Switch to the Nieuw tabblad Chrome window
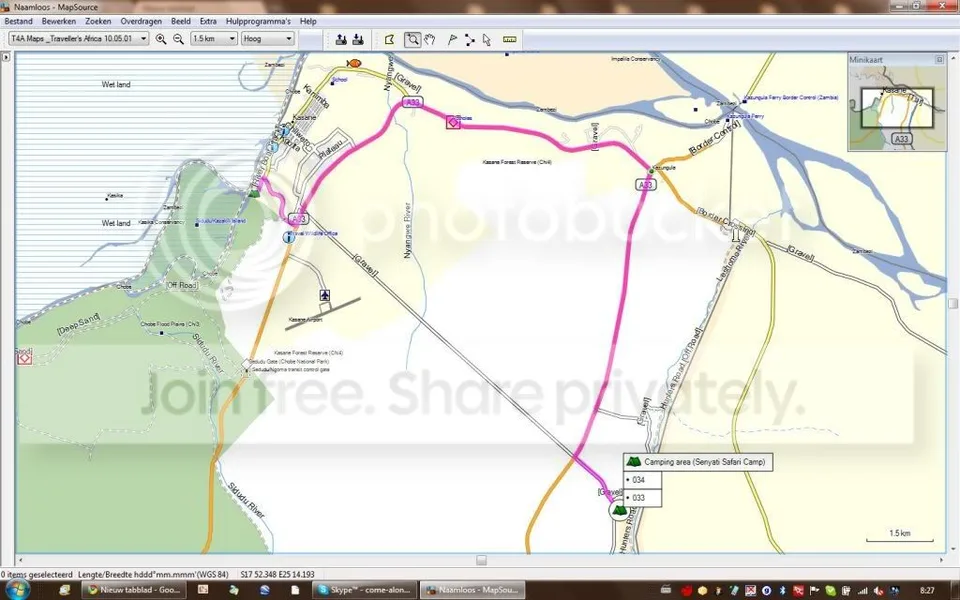This screenshot has height=600, width=960. coord(134,590)
